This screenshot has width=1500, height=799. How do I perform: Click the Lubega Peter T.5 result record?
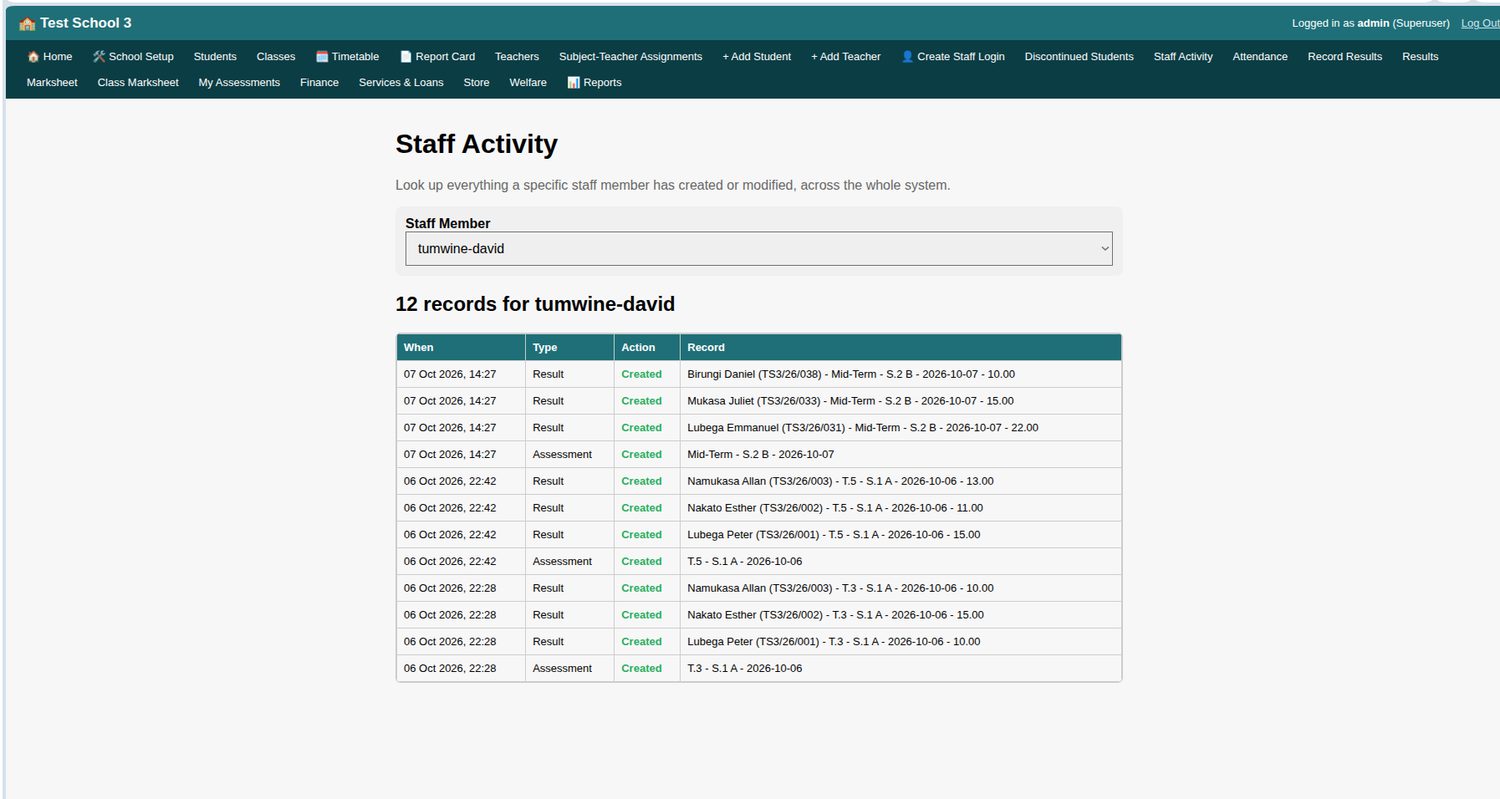coord(834,535)
